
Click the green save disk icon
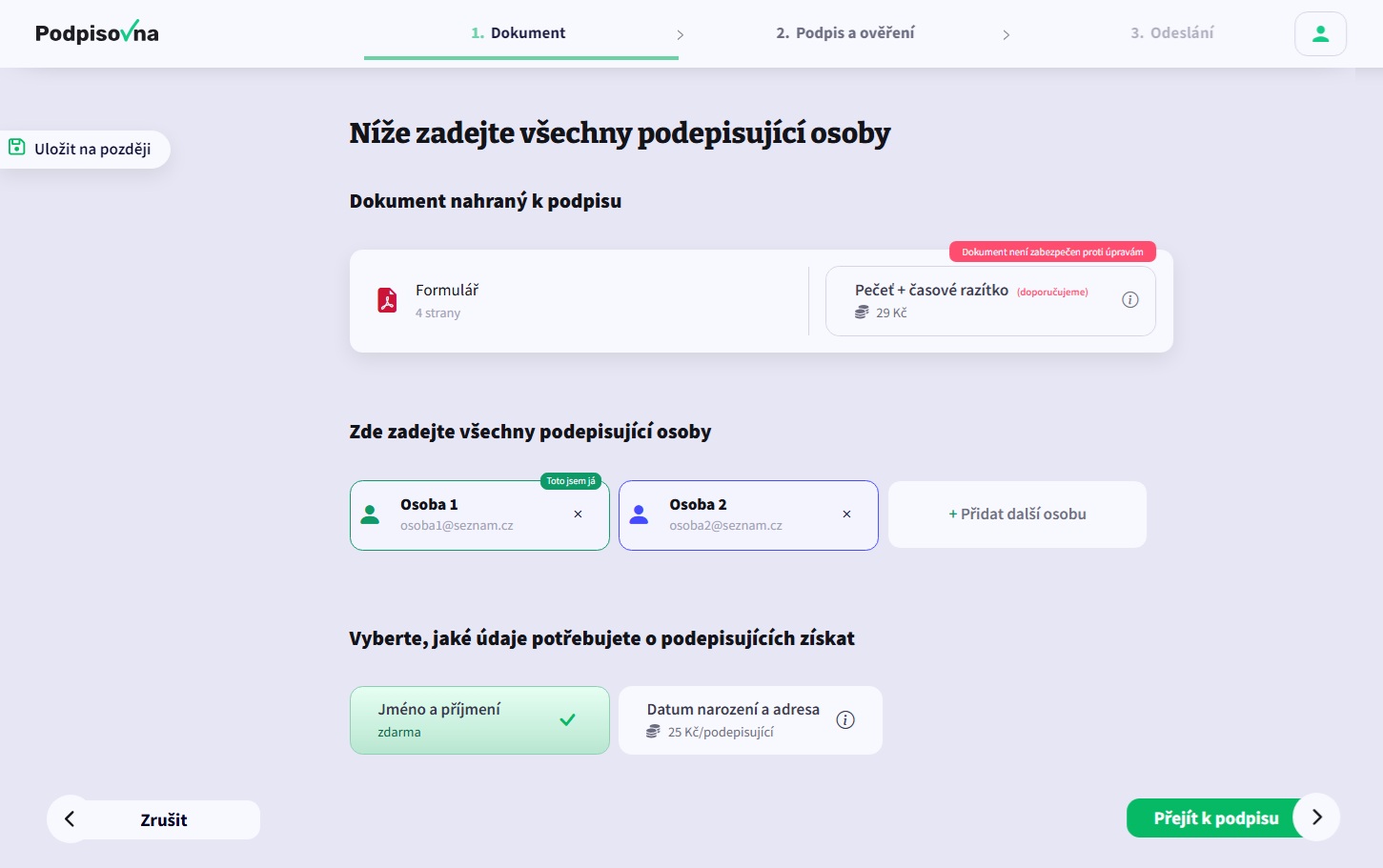click(17, 147)
